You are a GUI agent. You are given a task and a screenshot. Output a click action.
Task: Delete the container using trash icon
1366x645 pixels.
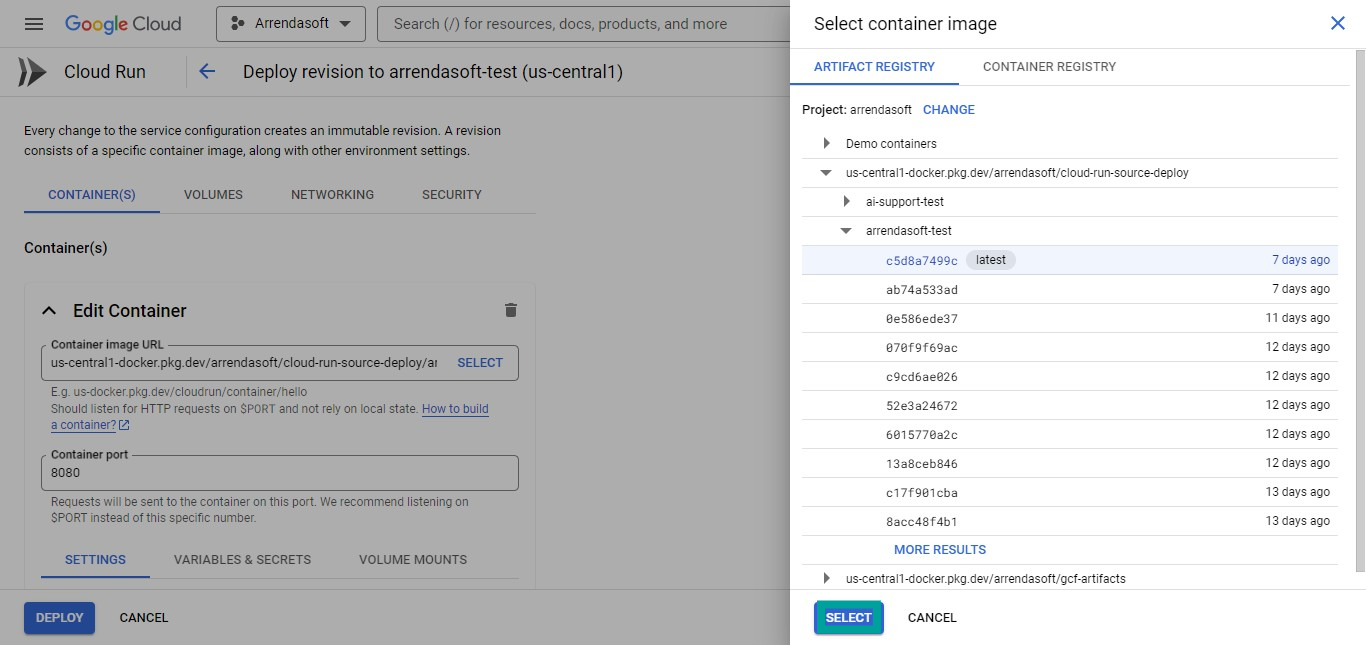tap(511, 310)
